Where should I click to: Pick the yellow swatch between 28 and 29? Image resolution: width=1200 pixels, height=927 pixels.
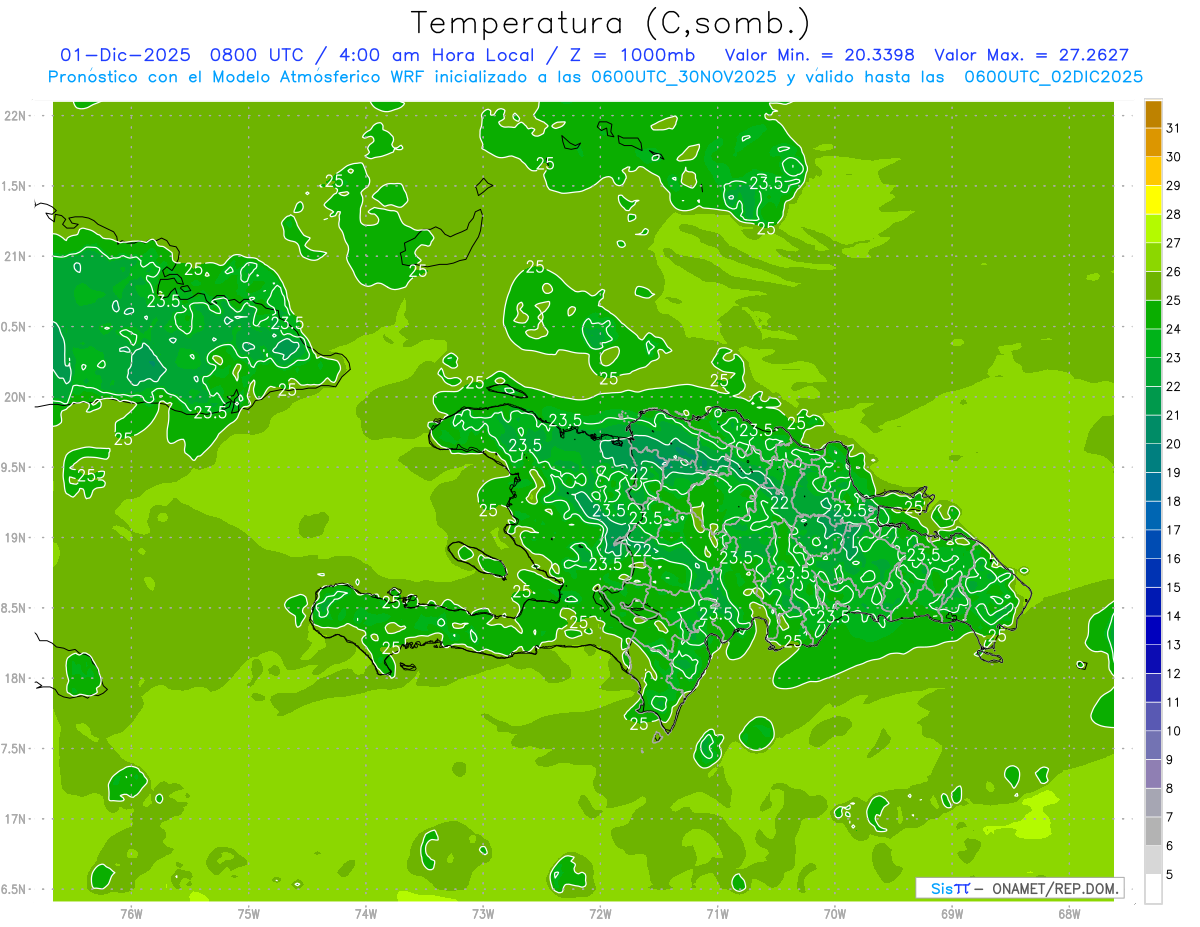(x=1153, y=200)
